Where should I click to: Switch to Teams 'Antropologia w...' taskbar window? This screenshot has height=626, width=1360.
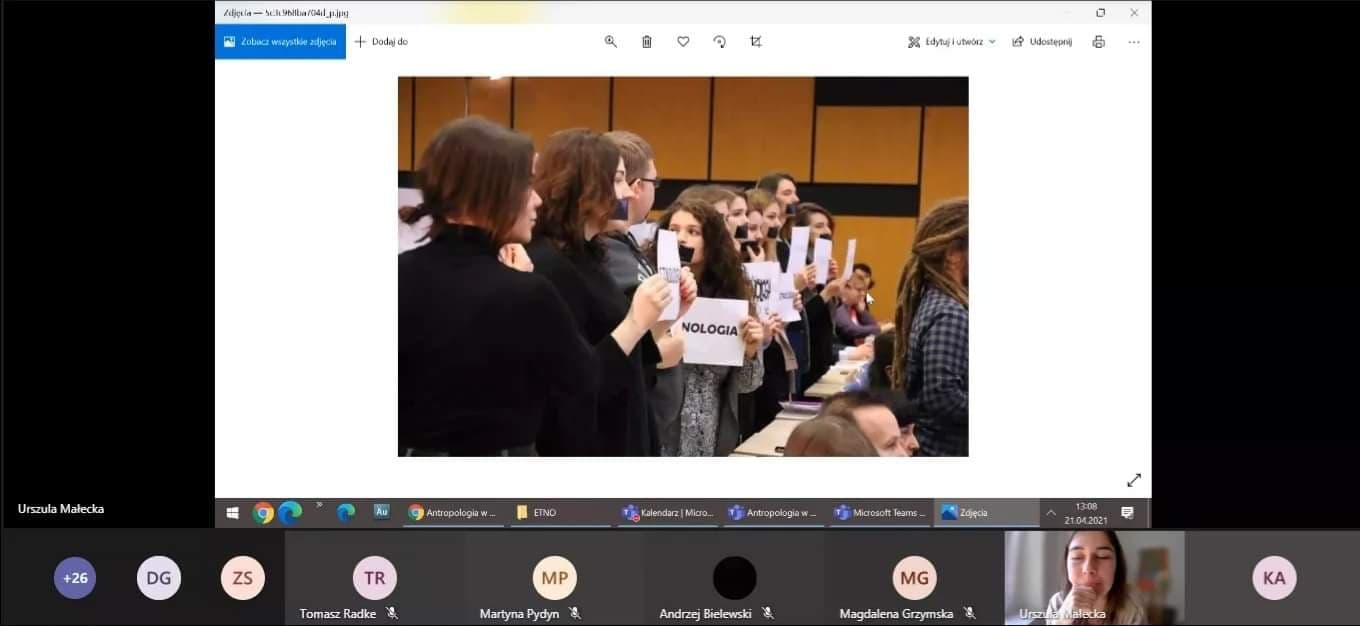774,512
